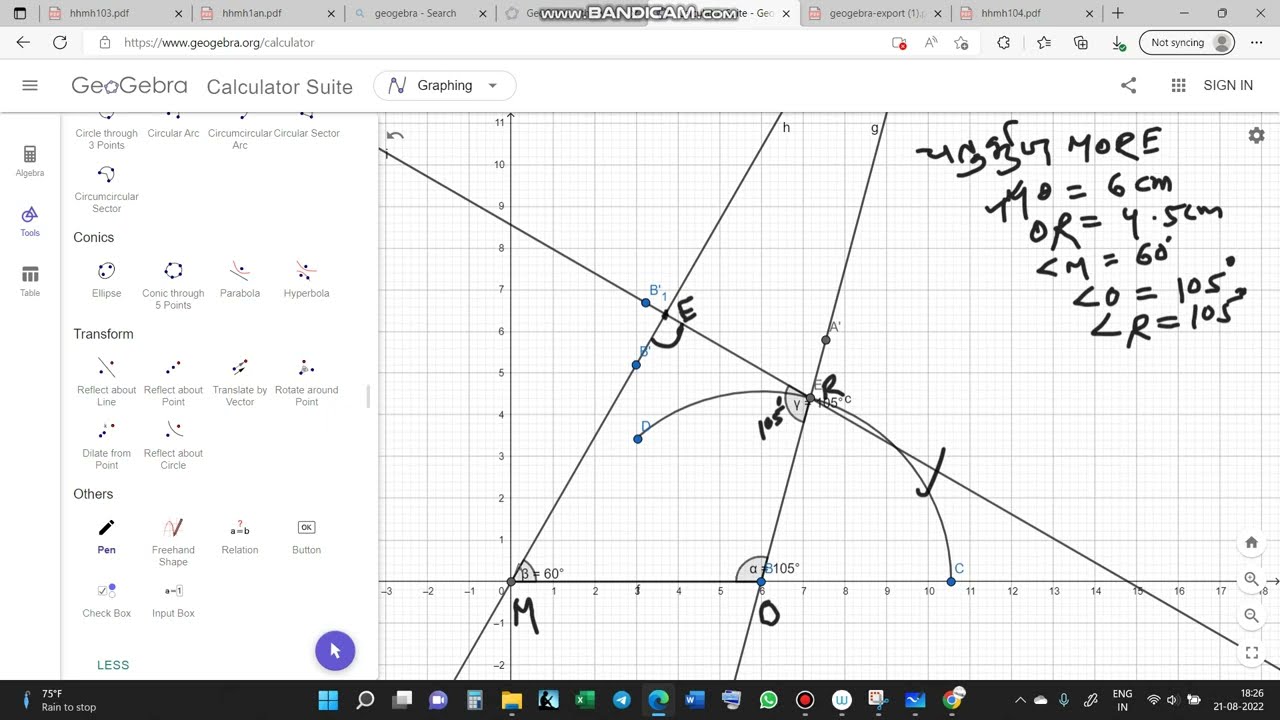This screenshot has height=720, width=1280.
Task: Reload the GeoGebra page
Action: point(60,43)
